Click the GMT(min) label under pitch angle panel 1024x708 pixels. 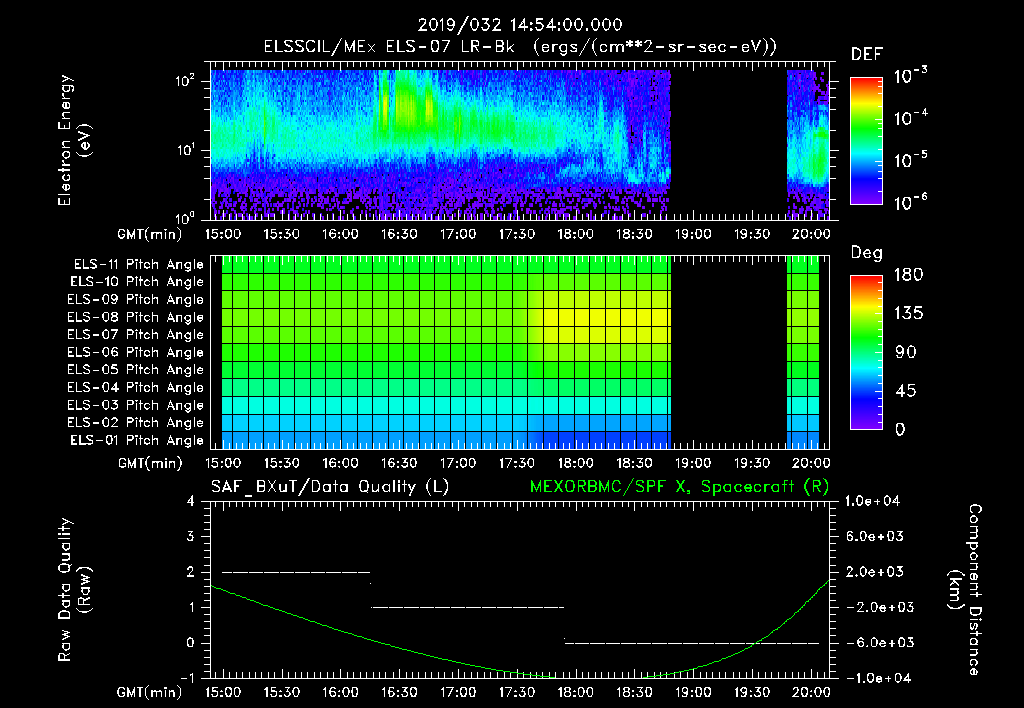pyautogui.click(x=150, y=464)
